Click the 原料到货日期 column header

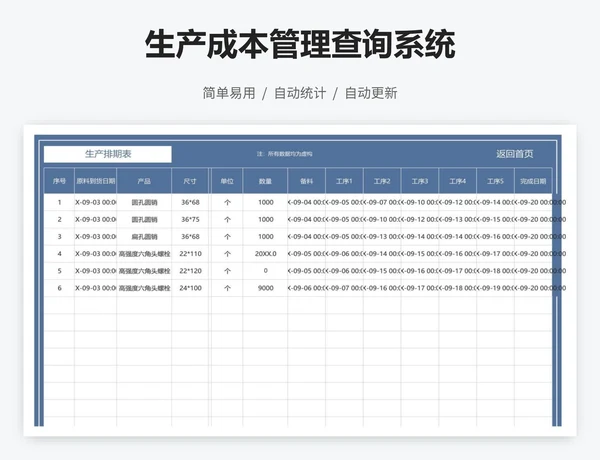click(x=96, y=181)
